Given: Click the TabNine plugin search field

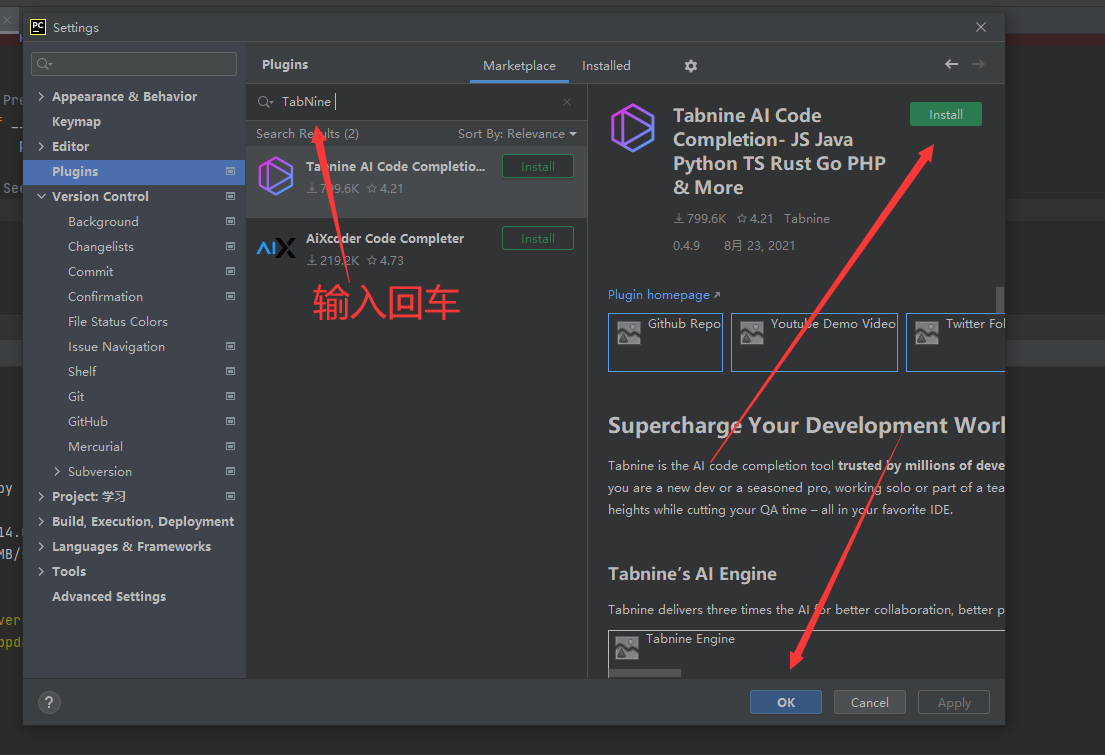Looking at the screenshot, I should tap(416, 102).
